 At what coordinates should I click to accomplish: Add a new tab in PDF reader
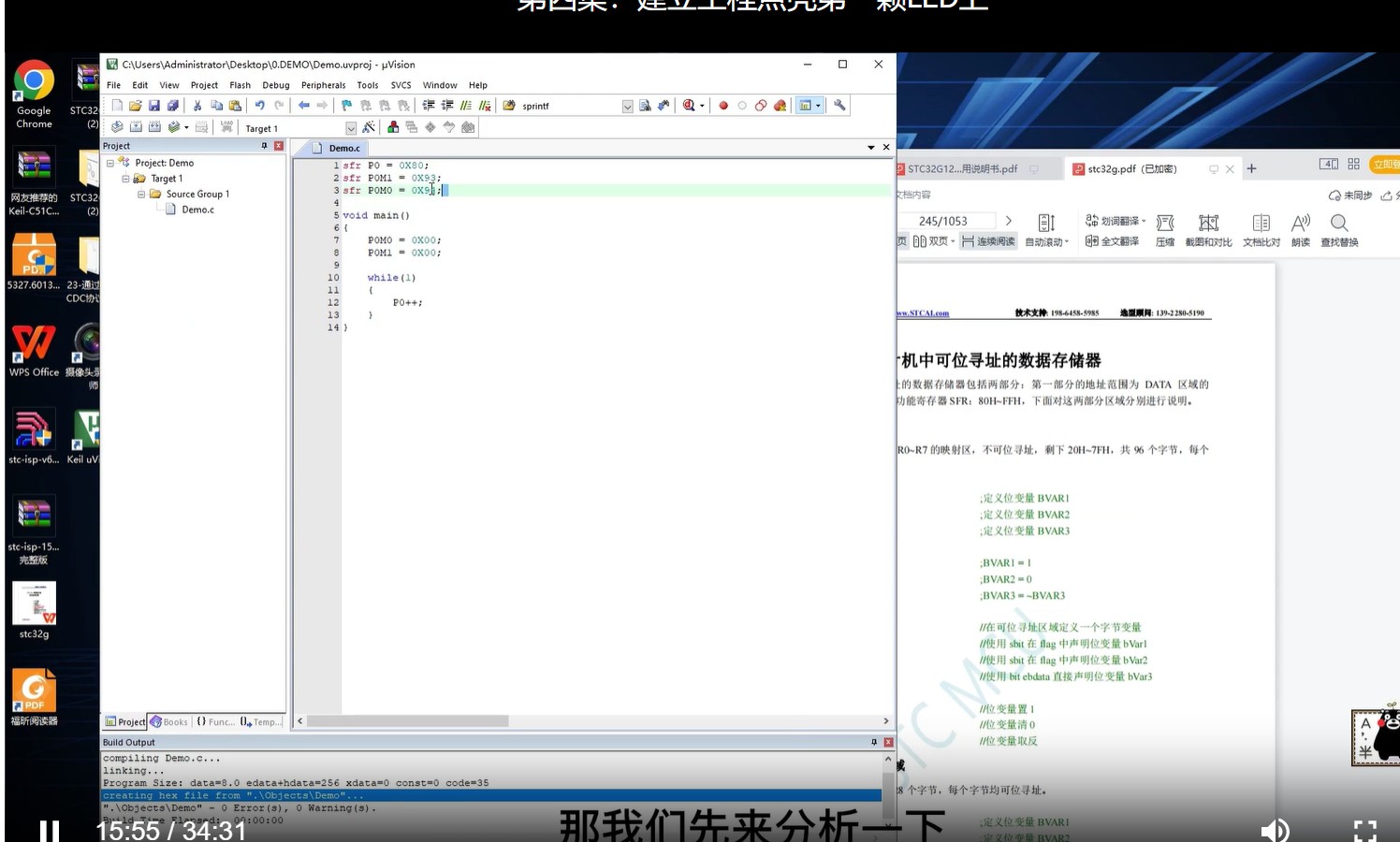1251,169
